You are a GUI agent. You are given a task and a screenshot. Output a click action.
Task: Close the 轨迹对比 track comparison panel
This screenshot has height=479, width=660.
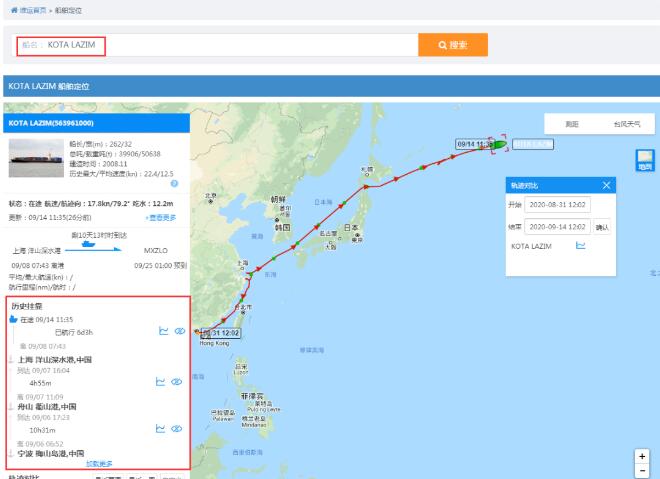coord(606,185)
